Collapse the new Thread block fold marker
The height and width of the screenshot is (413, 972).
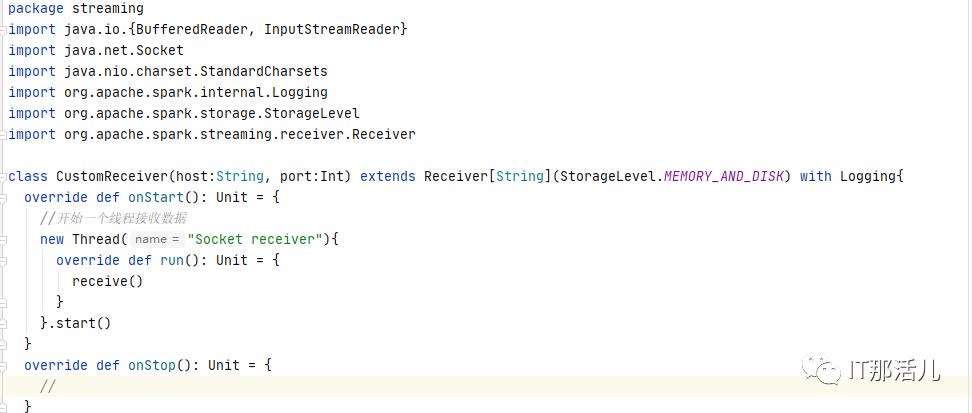(x=3, y=240)
